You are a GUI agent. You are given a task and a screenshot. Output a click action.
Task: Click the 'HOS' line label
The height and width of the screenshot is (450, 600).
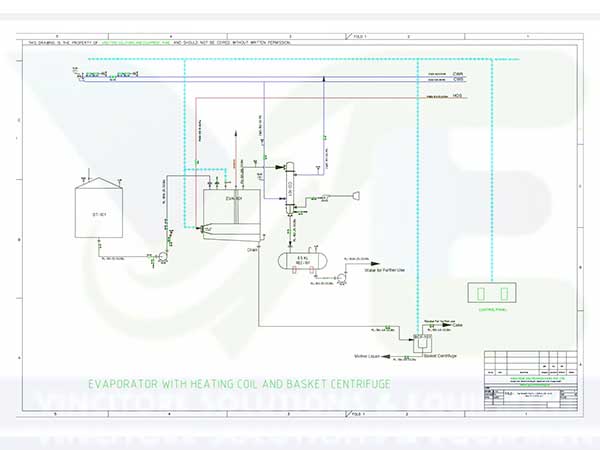(x=458, y=96)
